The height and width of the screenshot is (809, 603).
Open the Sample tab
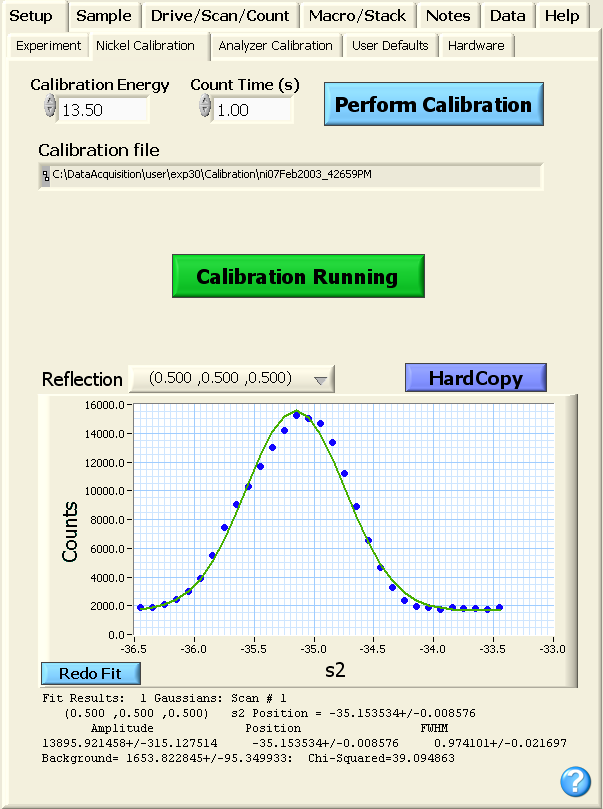click(x=104, y=16)
